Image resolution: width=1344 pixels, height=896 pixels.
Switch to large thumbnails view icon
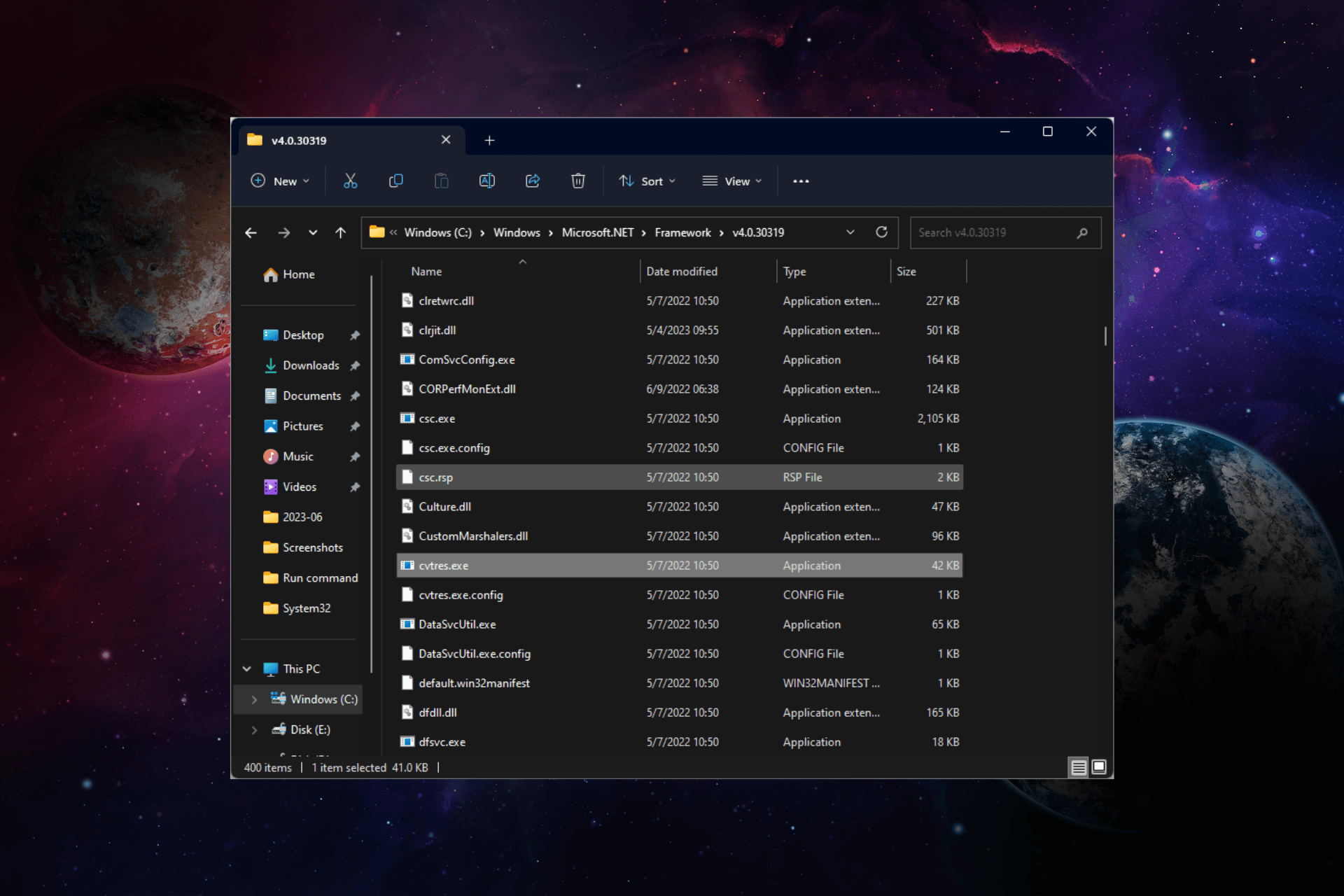(1099, 768)
